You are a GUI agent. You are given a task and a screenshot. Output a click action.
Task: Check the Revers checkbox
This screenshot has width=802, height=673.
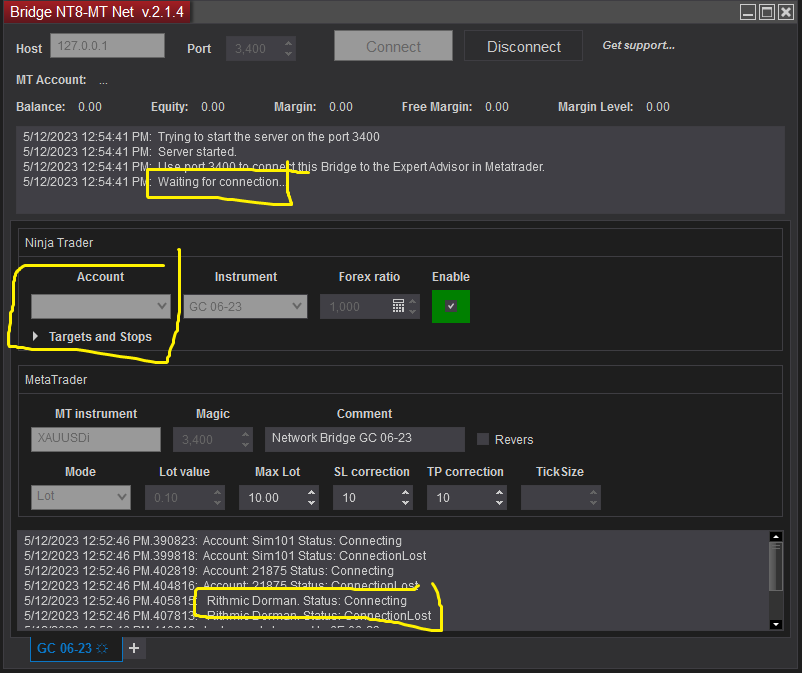(x=484, y=439)
